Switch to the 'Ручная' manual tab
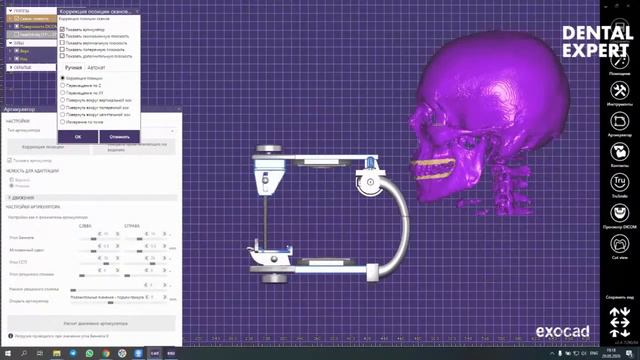 tap(73, 67)
